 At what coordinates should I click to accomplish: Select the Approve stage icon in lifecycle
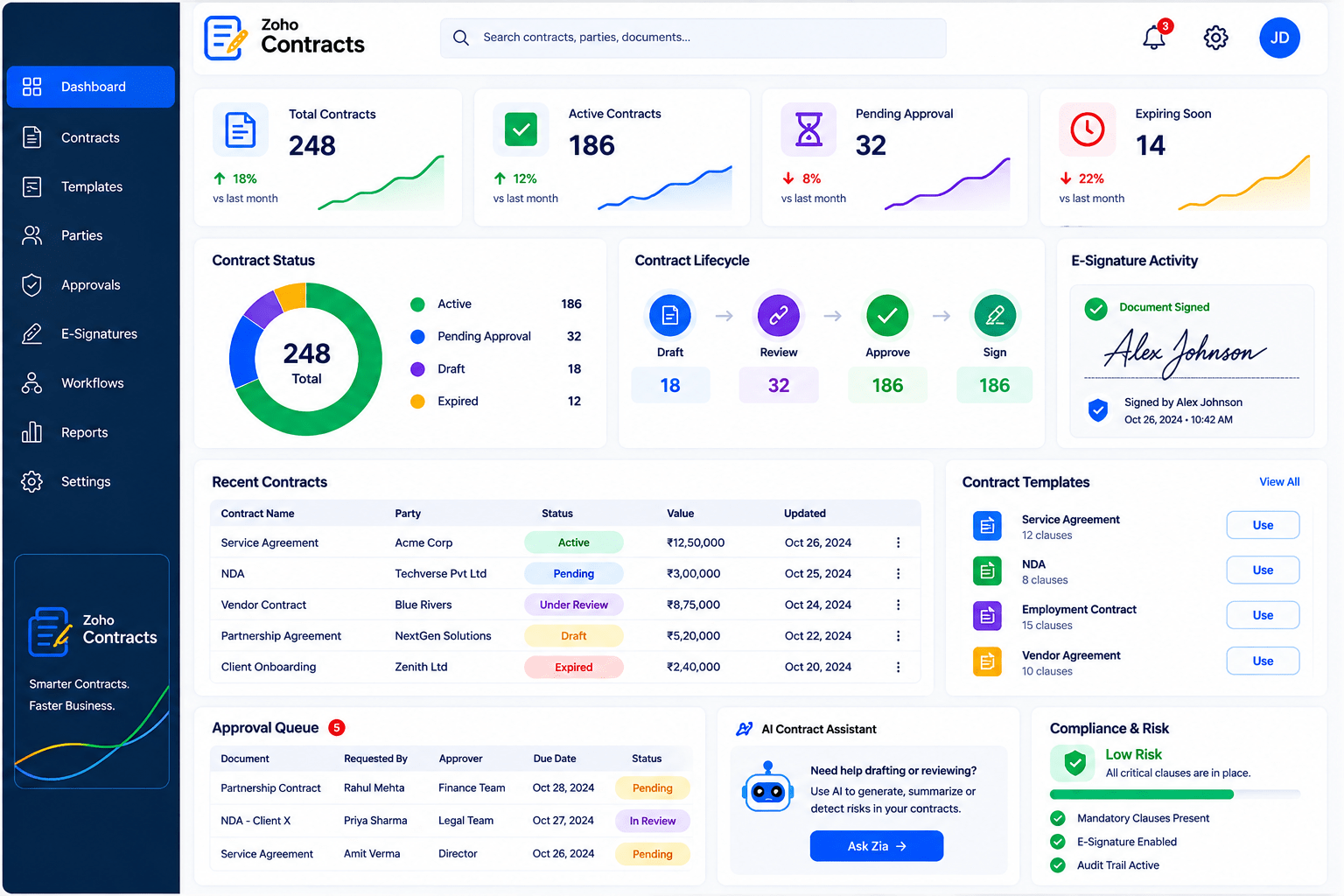point(887,315)
